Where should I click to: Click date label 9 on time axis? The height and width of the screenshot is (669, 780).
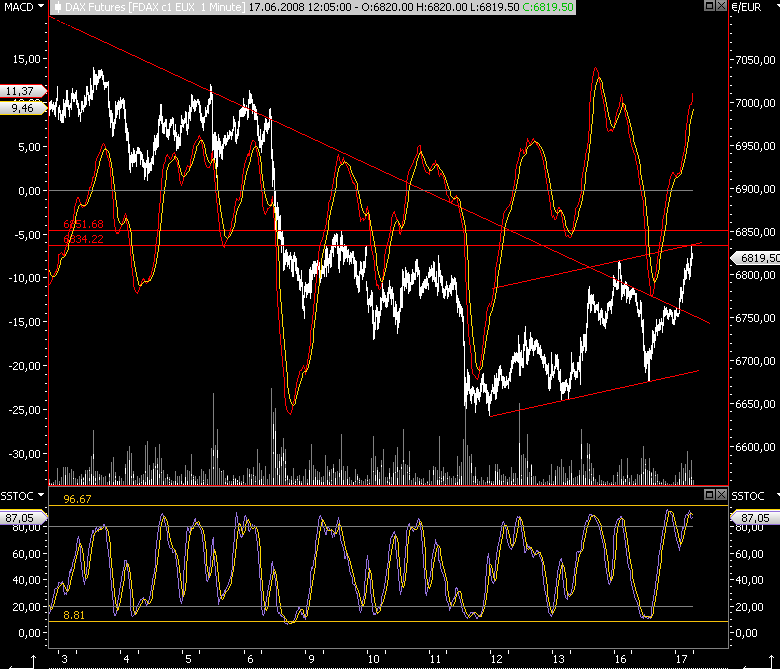pos(311,659)
